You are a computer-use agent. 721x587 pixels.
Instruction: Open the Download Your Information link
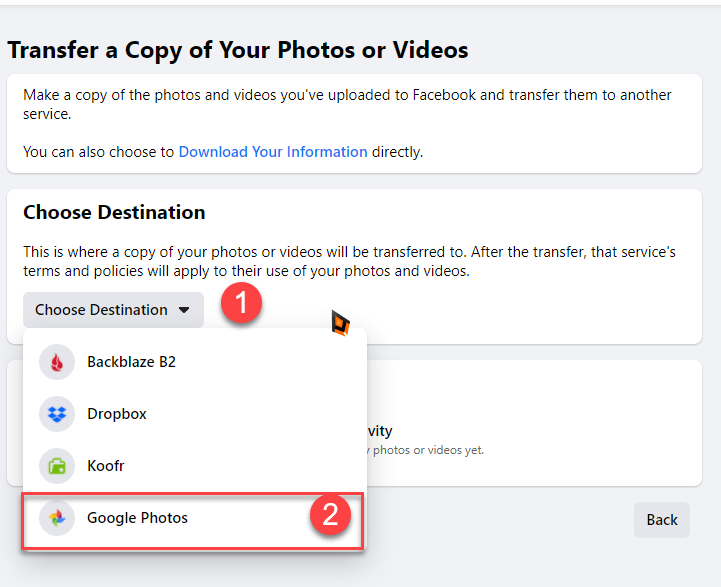pyautogui.click(x=273, y=152)
